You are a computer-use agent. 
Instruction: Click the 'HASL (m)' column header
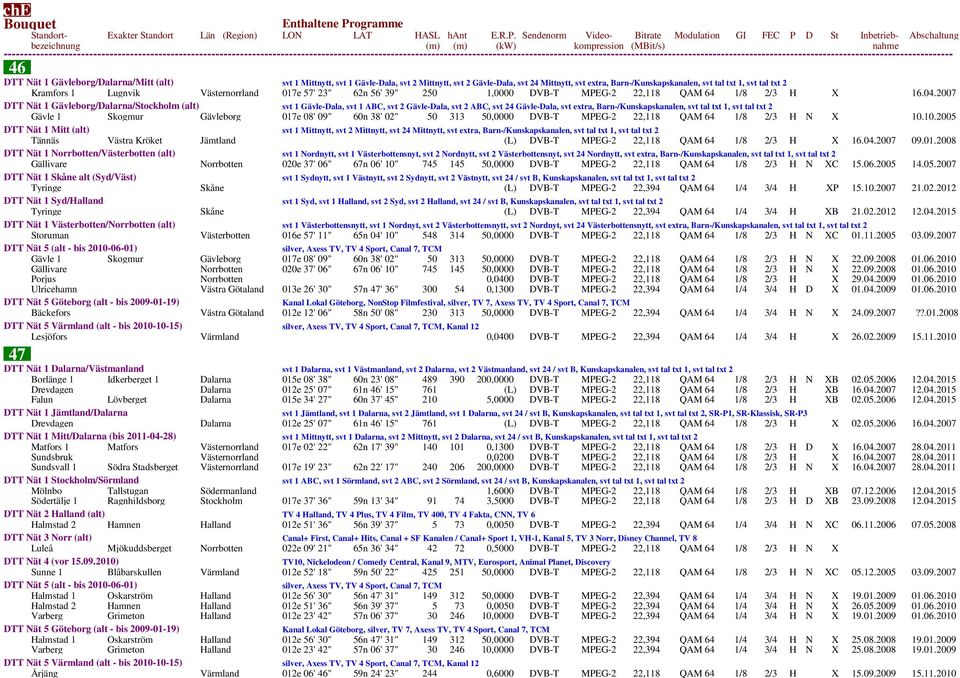[427, 40]
